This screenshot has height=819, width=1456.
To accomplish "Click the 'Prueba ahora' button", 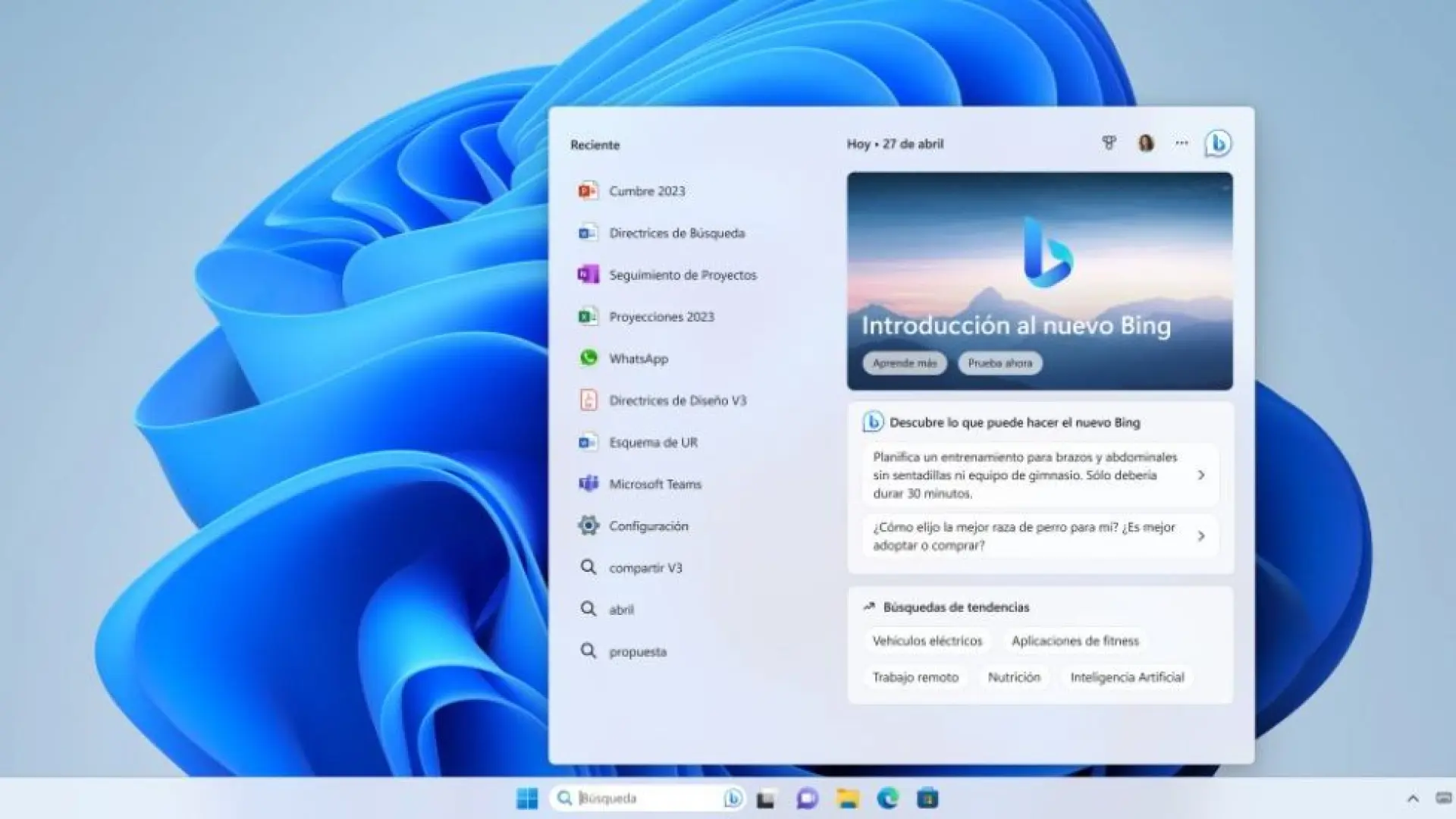I will tap(1000, 363).
